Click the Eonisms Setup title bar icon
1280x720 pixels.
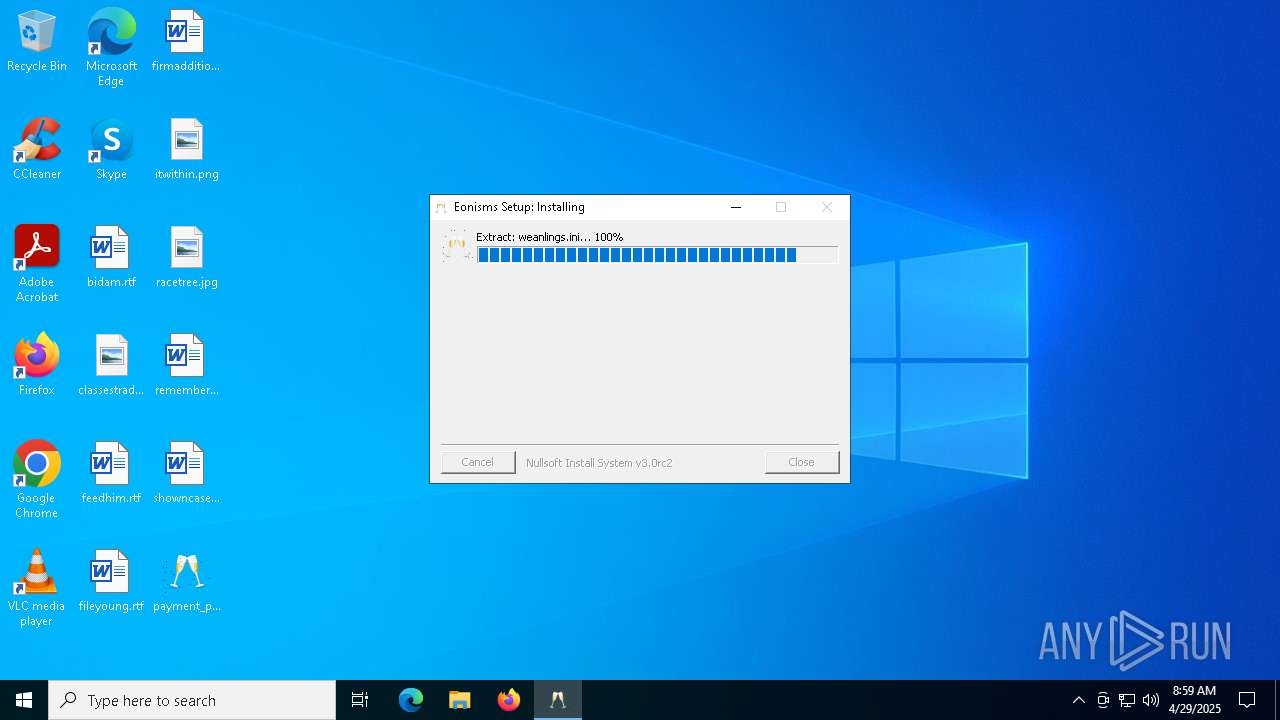[x=441, y=207]
